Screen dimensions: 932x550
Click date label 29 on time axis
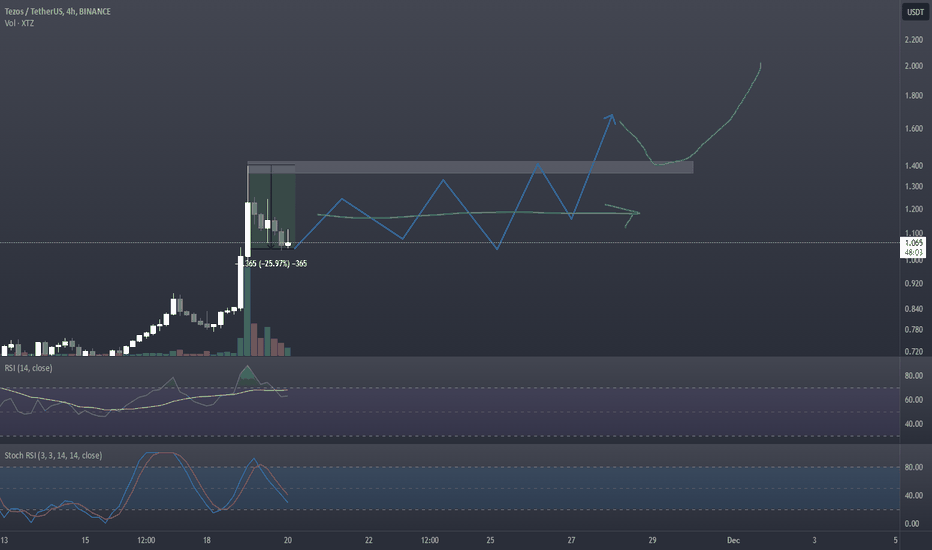tap(652, 540)
